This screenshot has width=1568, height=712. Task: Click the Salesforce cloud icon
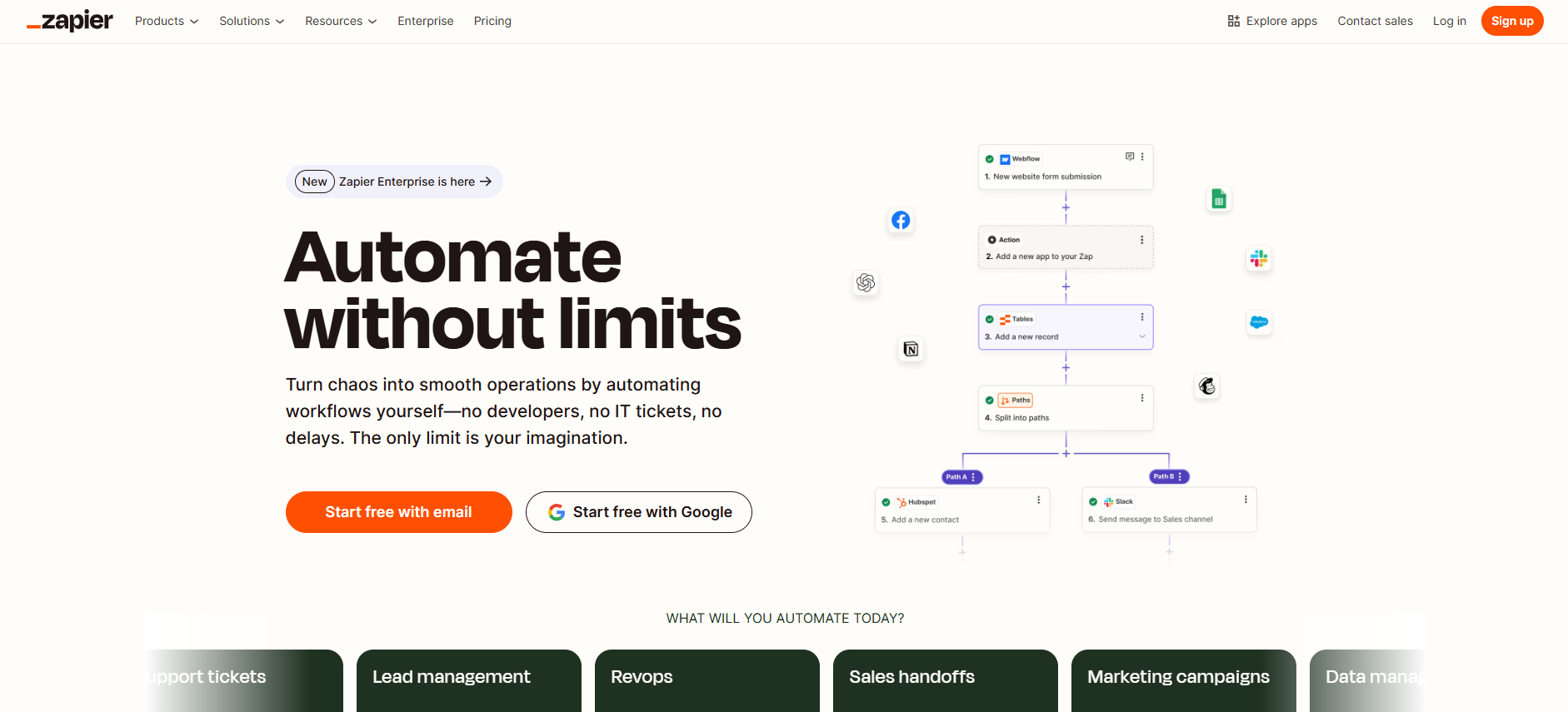click(x=1259, y=322)
